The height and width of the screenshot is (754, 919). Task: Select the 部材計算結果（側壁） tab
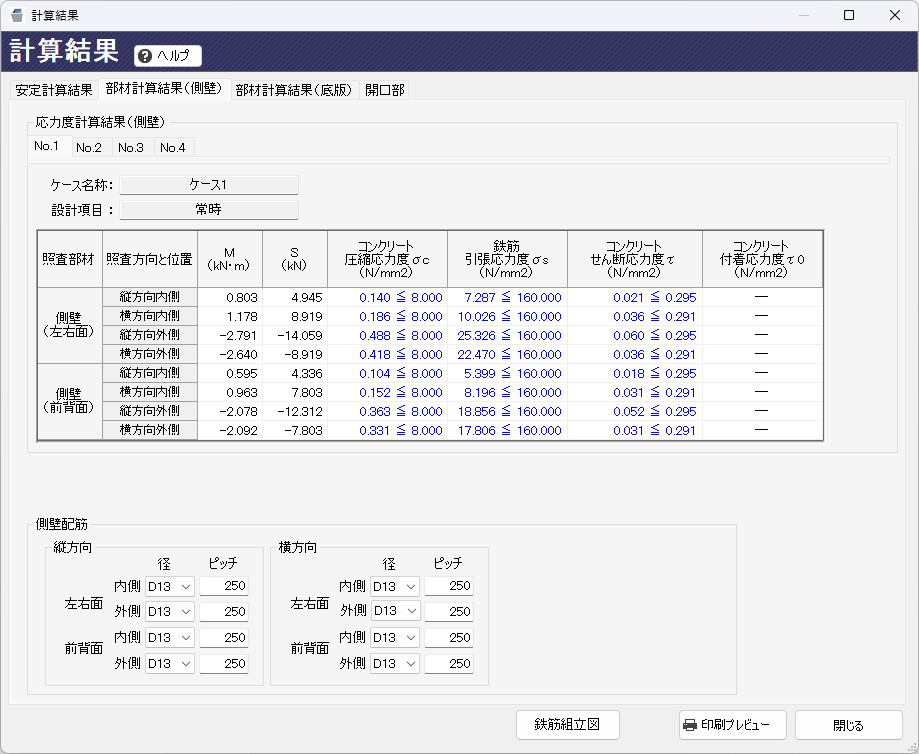(164, 89)
